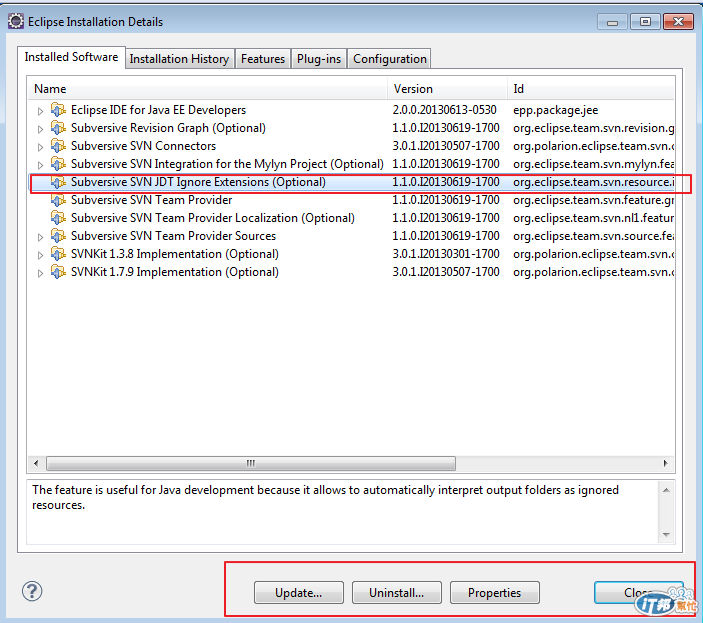Image resolution: width=703 pixels, height=623 pixels.
Task: Open the Features tab
Action: click(x=263, y=59)
